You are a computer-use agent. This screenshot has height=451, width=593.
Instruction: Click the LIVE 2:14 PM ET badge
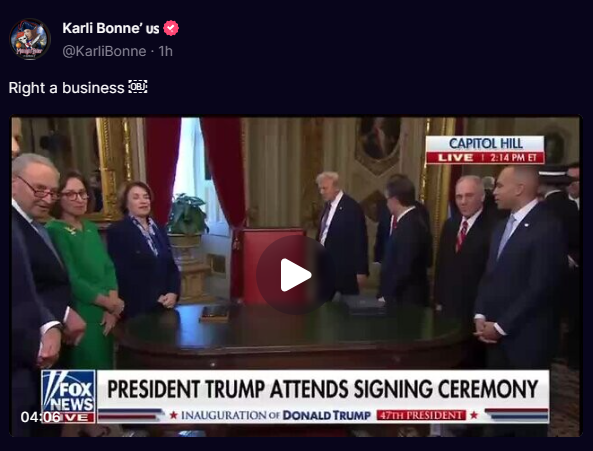click(x=485, y=158)
